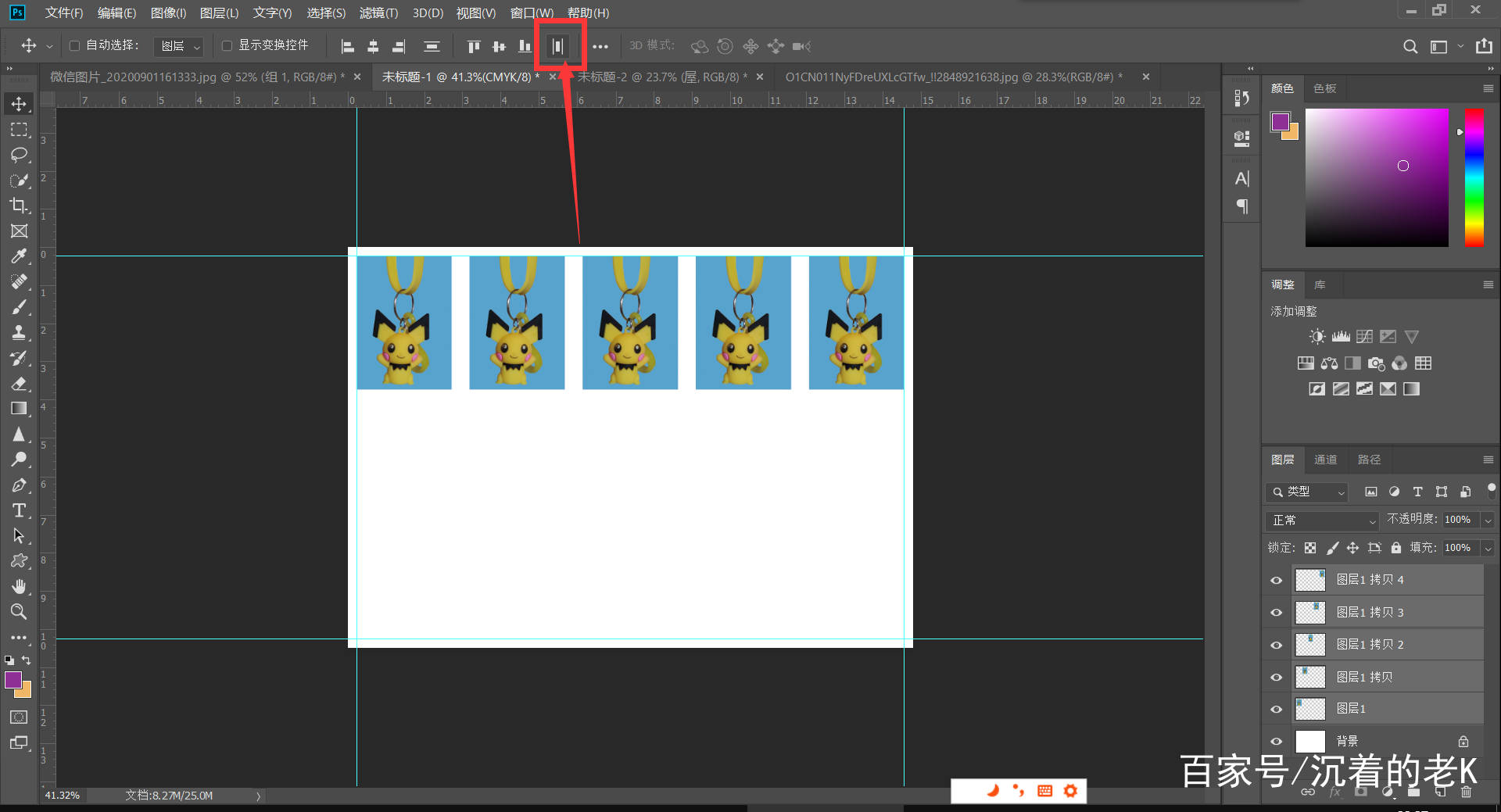
Task: Expand the 不透明度 opacity slider arrow
Action: (x=1488, y=520)
